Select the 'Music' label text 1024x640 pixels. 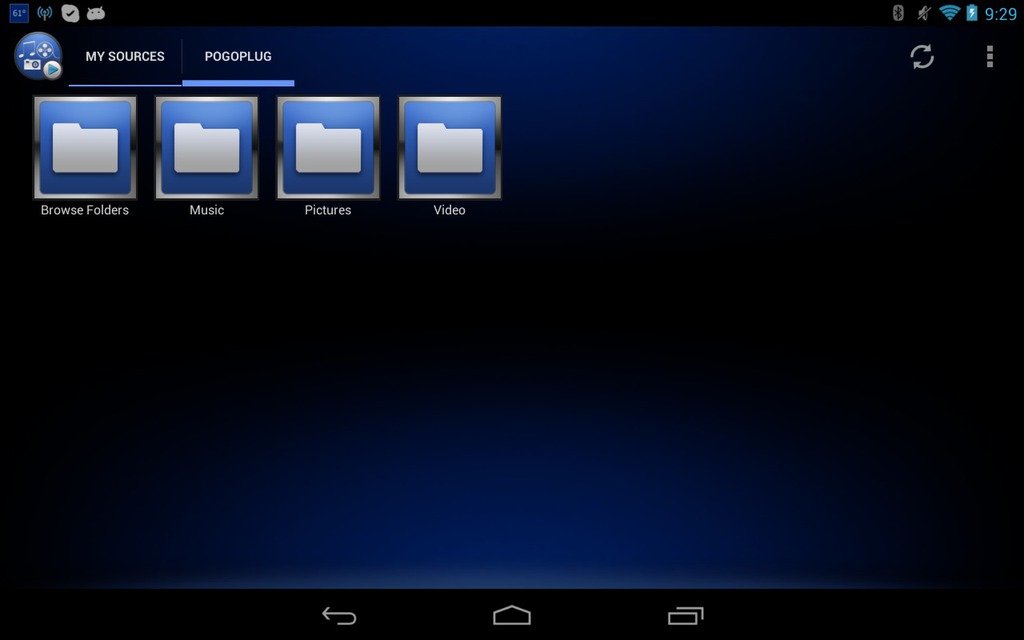point(206,210)
